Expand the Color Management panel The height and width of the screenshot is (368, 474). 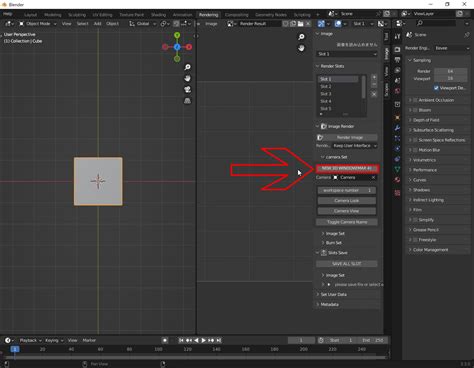pyautogui.click(x=430, y=250)
